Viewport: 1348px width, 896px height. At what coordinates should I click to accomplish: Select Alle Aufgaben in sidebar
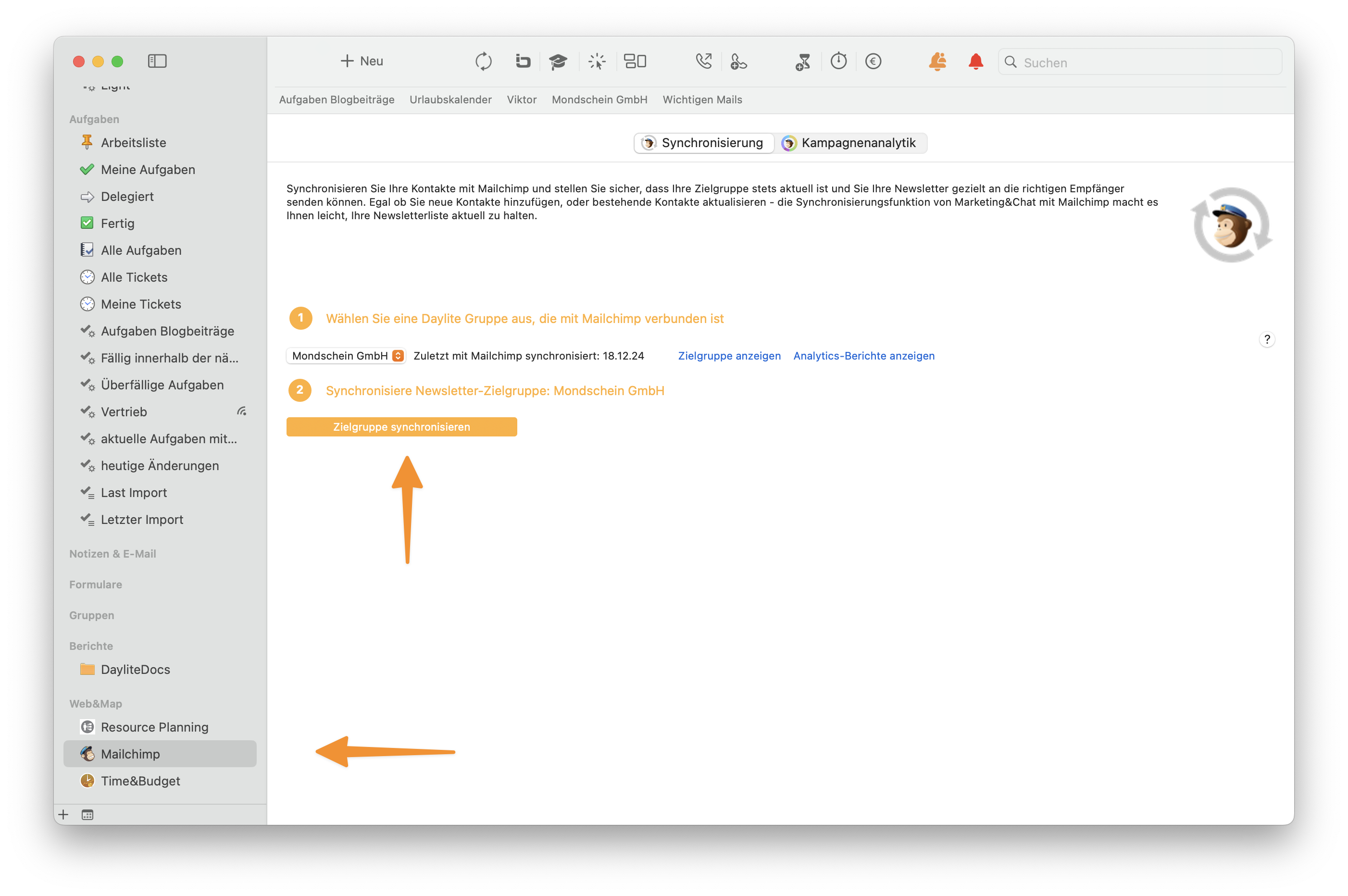[x=160, y=250]
